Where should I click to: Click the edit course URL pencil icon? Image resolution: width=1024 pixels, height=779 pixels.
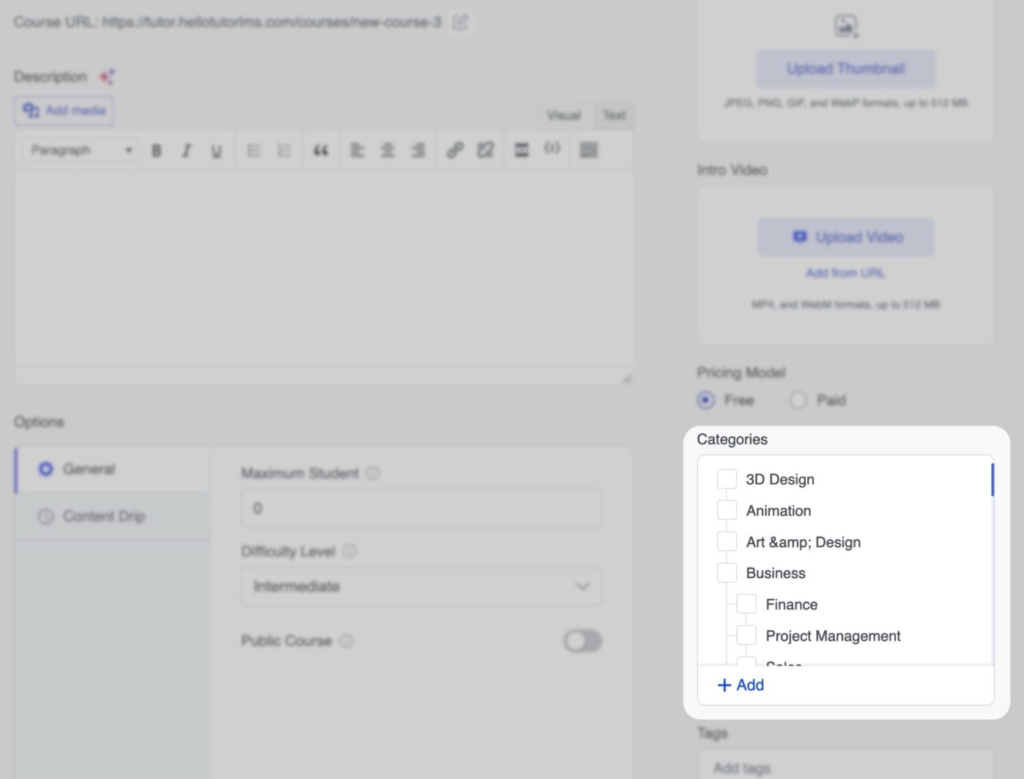tap(460, 22)
